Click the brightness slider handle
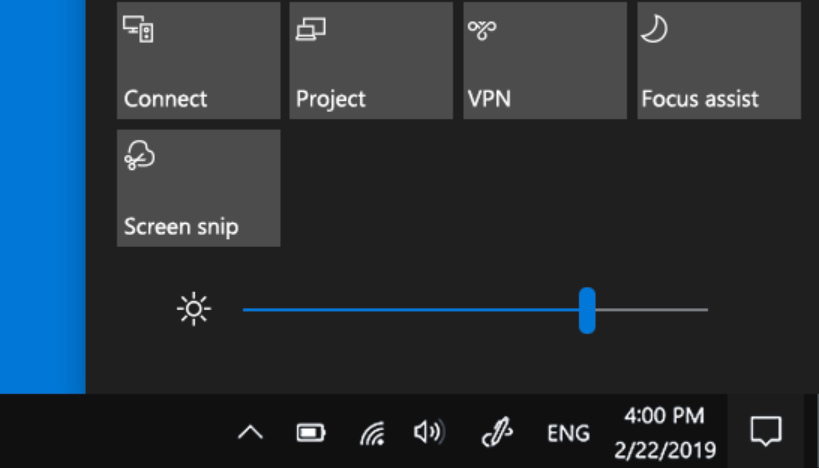Screen dimensions: 819x468 coord(587,310)
